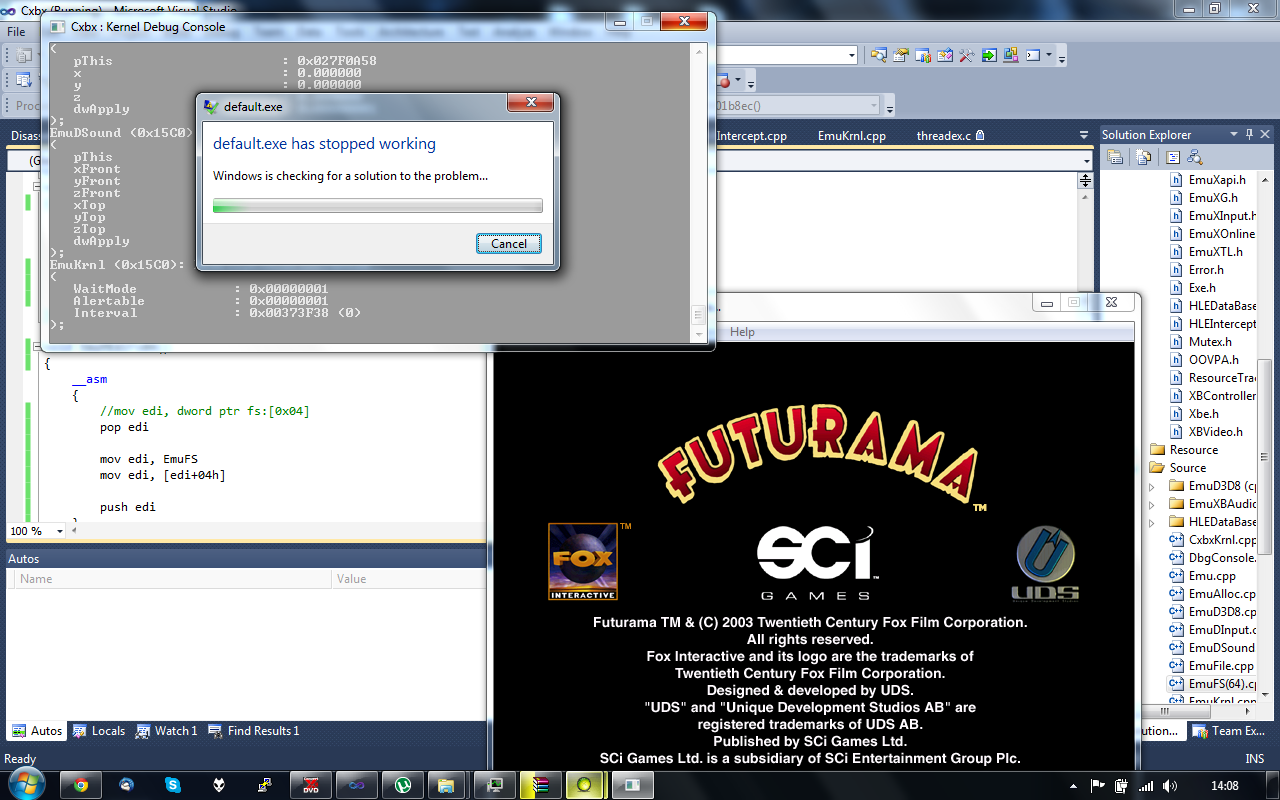Click the Action Center flag tray icon
1280x800 pixels.
(x=1098, y=786)
